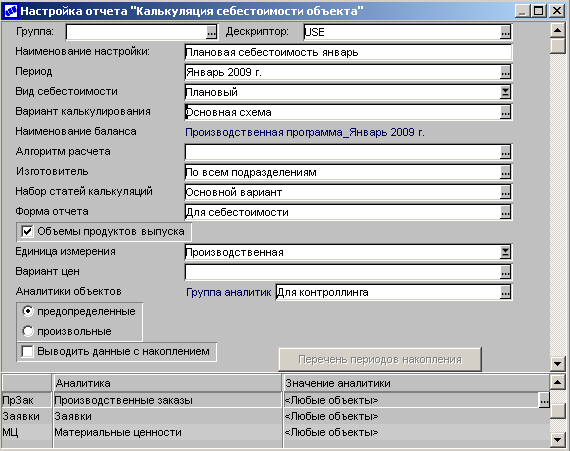Image resolution: width=570 pixels, height=451 pixels.
Task: Enable Выводить данные с накоплением checkbox
Action: (27, 351)
